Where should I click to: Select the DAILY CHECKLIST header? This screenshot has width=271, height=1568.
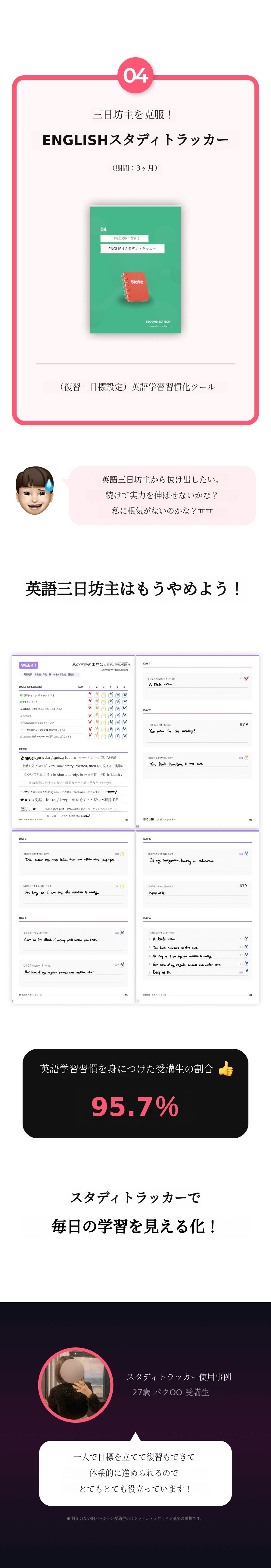[30, 687]
